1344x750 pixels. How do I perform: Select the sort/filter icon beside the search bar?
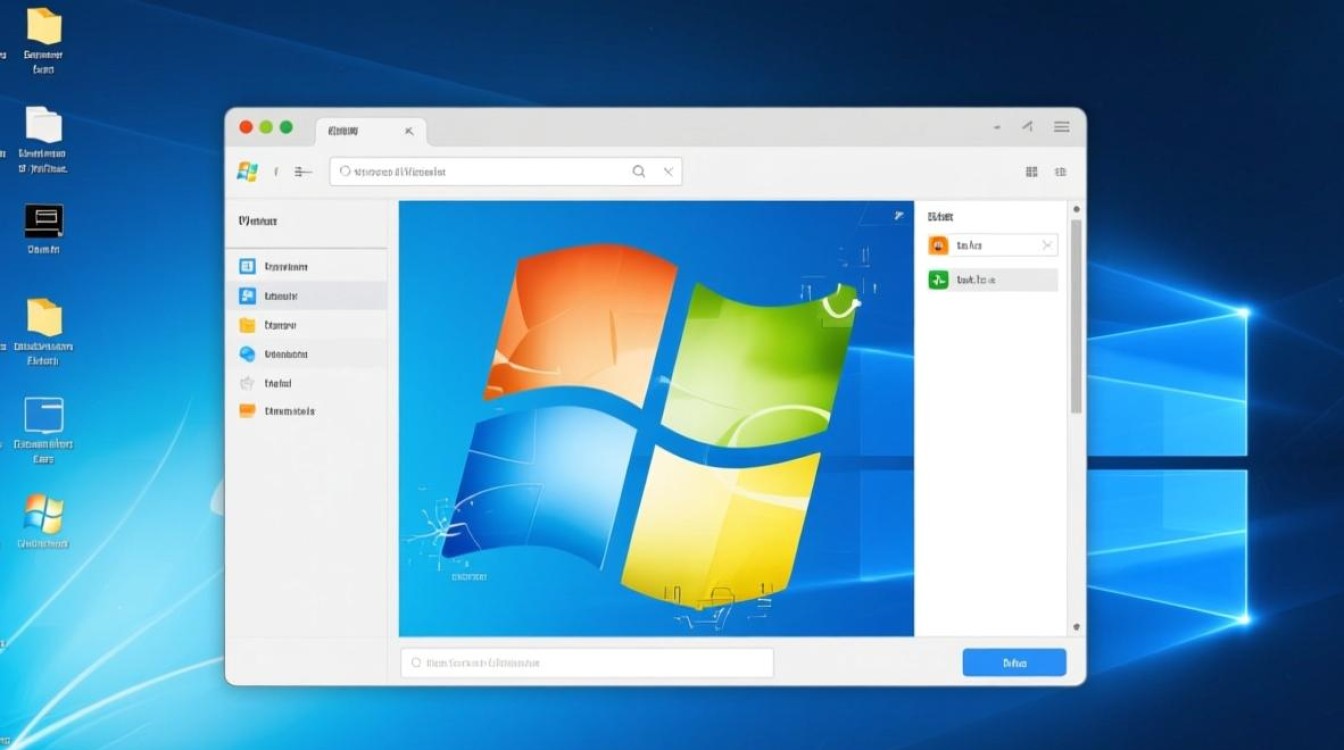point(302,171)
